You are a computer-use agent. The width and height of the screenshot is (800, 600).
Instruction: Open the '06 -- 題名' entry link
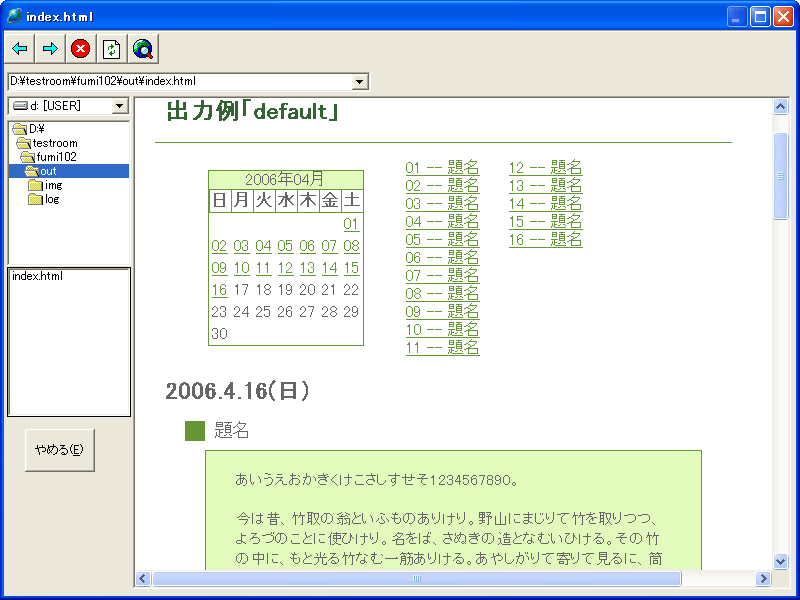[x=442, y=257]
